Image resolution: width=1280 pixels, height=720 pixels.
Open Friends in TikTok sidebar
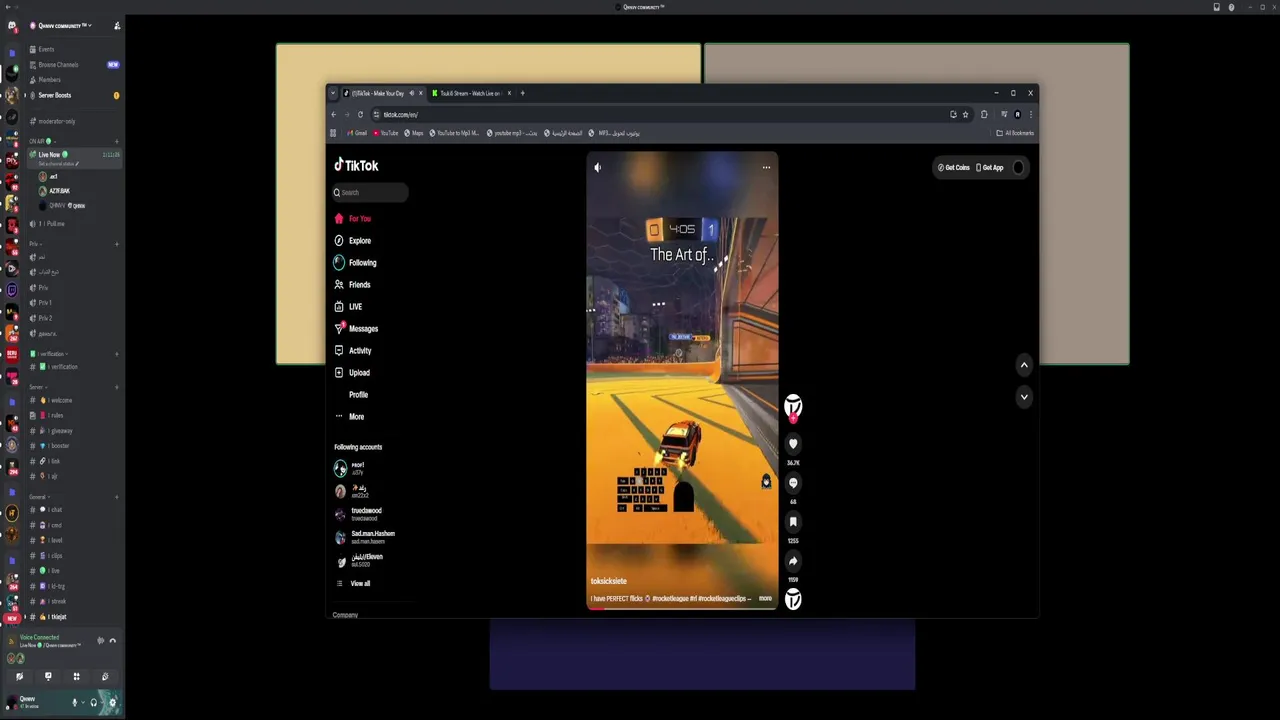click(353, 285)
